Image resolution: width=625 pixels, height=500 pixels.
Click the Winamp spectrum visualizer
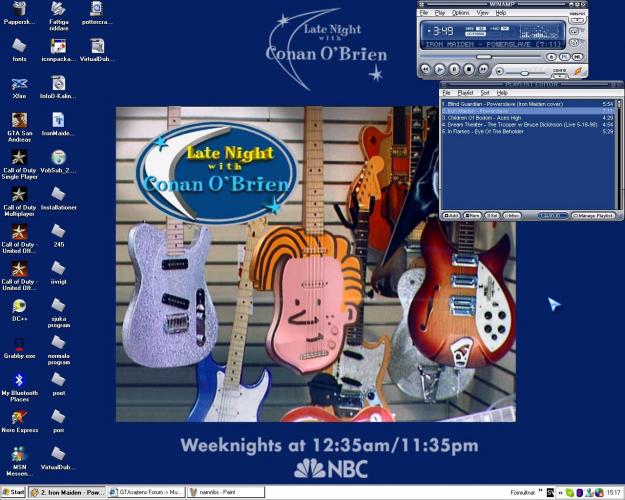539,31
